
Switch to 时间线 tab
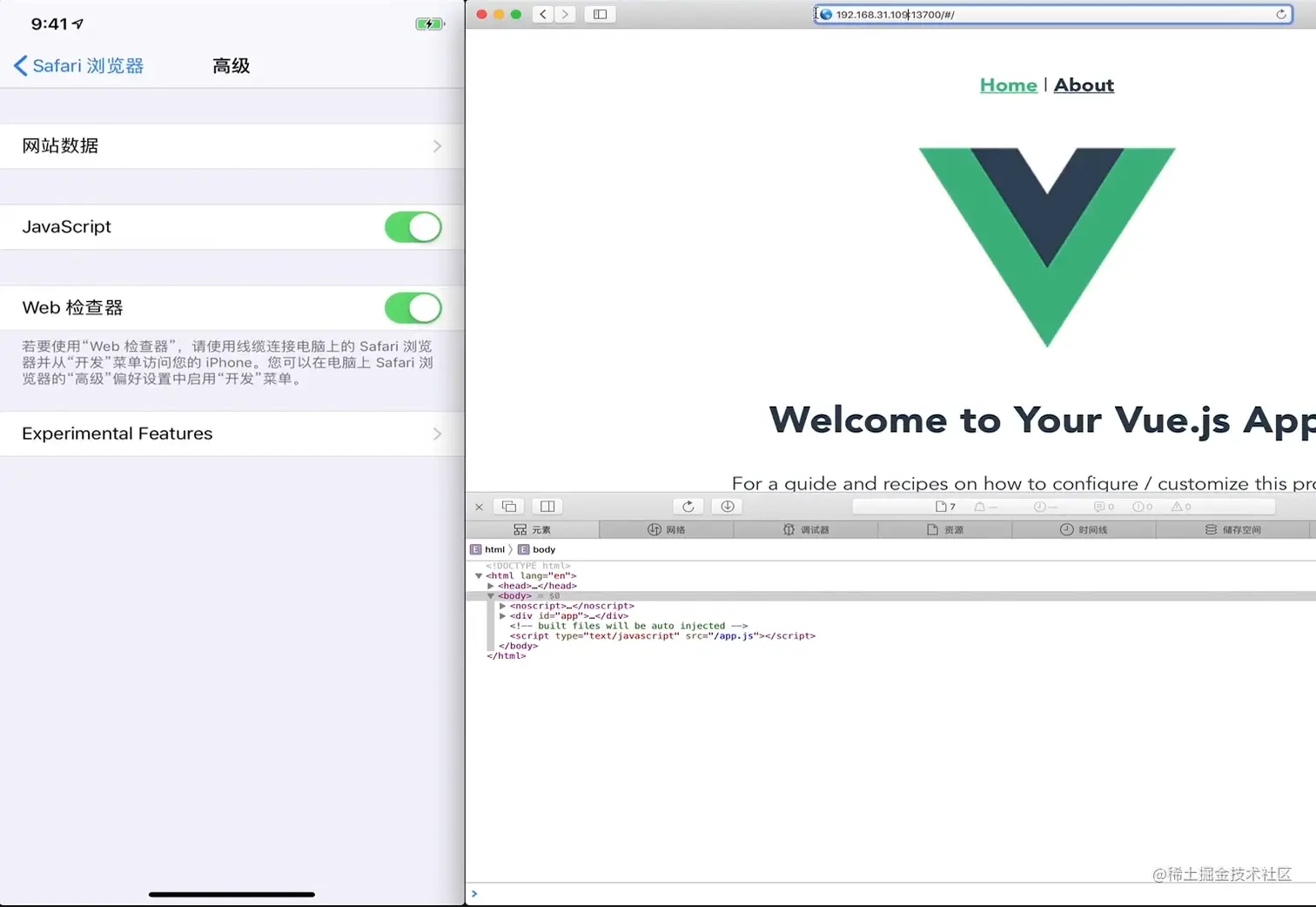tap(1084, 529)
